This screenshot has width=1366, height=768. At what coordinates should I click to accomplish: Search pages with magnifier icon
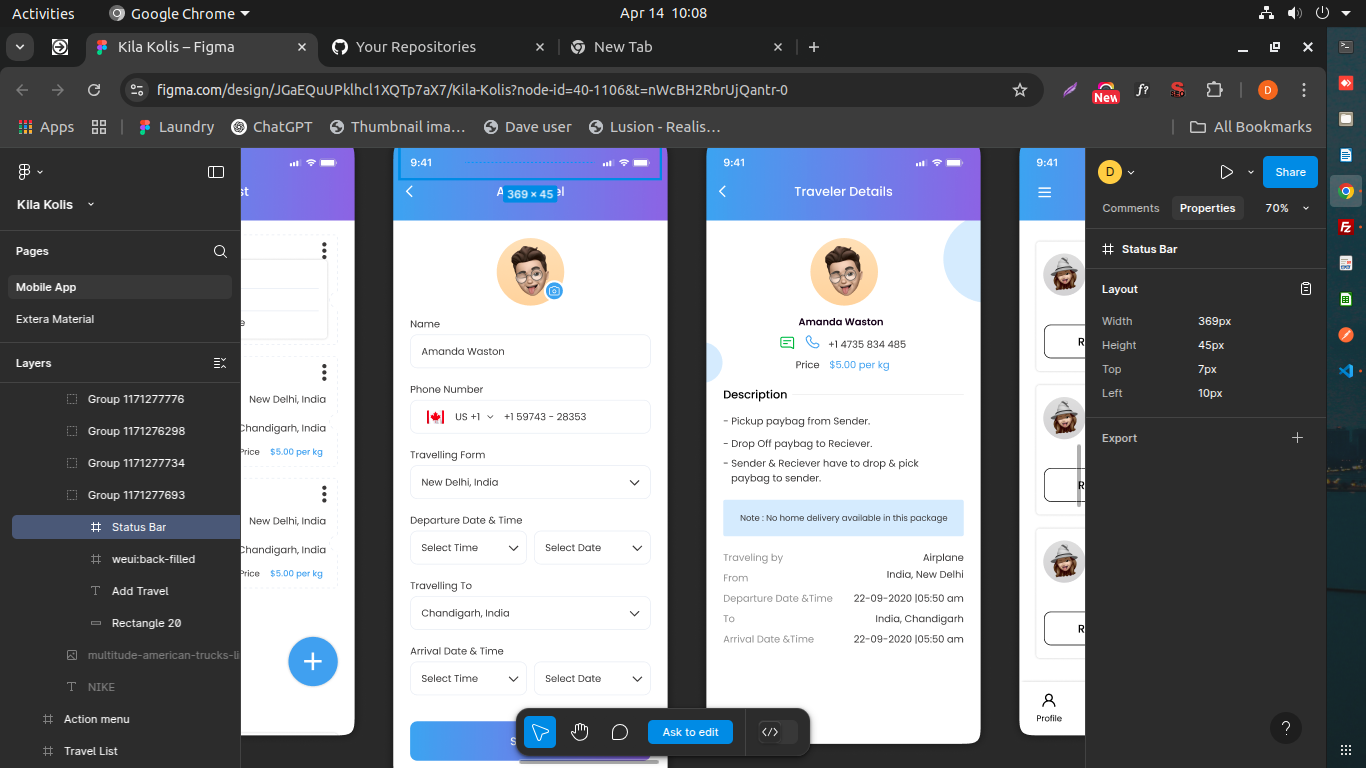220,251
